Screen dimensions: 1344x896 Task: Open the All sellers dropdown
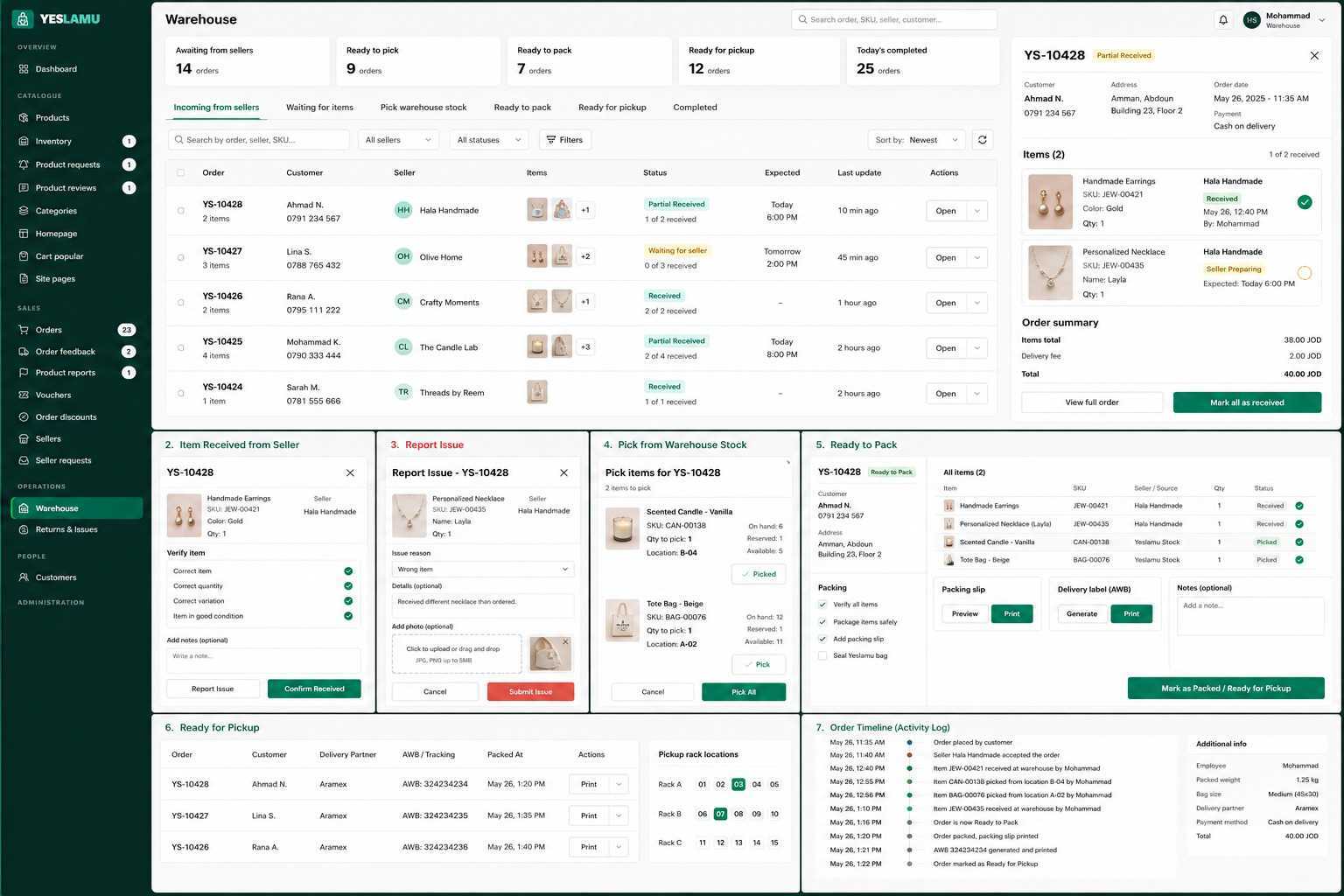(398, 140)
